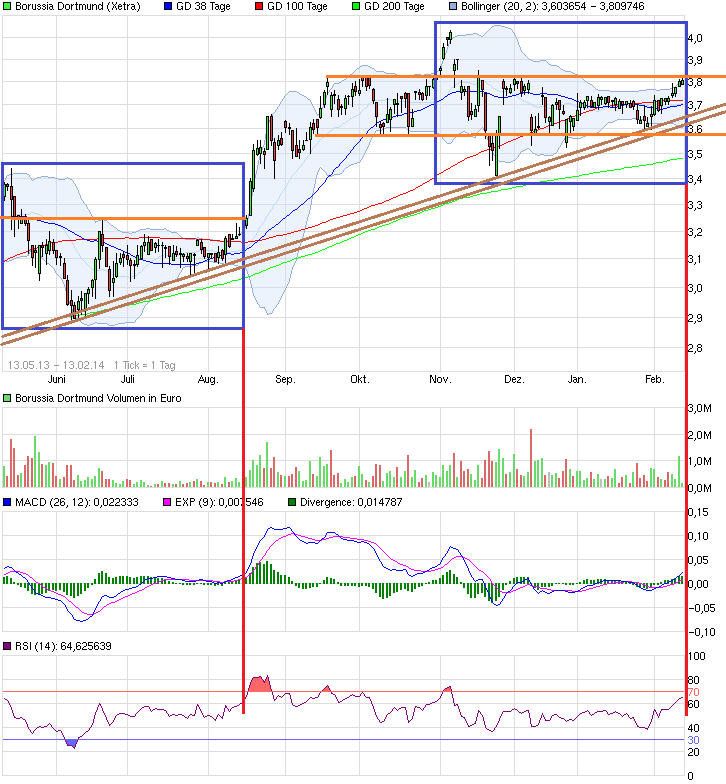
Task: Click the dark green Divergence legend swatch
Action: coord(292,502)
